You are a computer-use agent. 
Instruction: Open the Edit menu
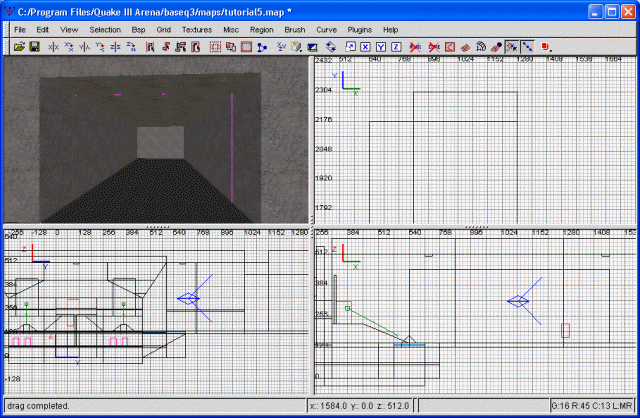pos(42,30)
